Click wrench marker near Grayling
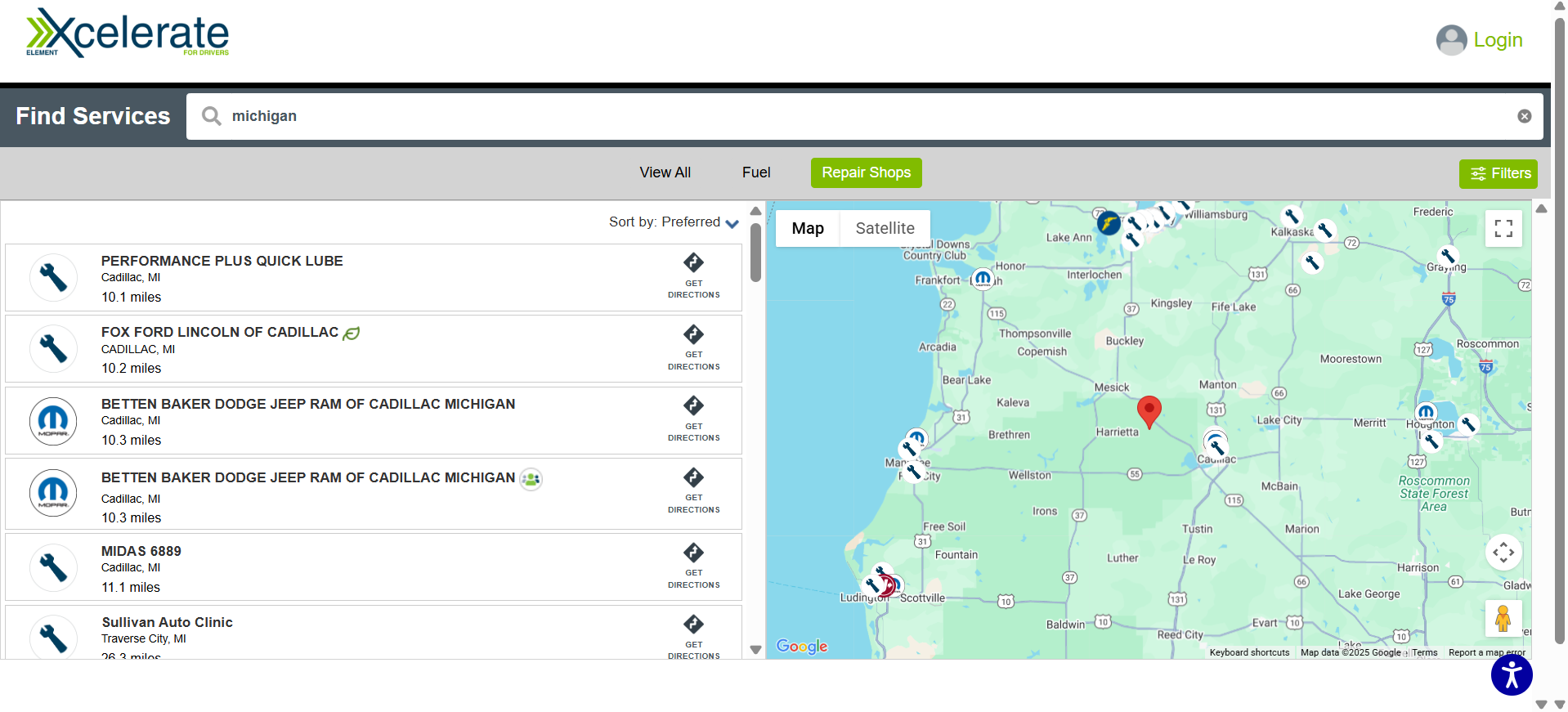This screenshot has width=1568, height=712. [1447, 257]
